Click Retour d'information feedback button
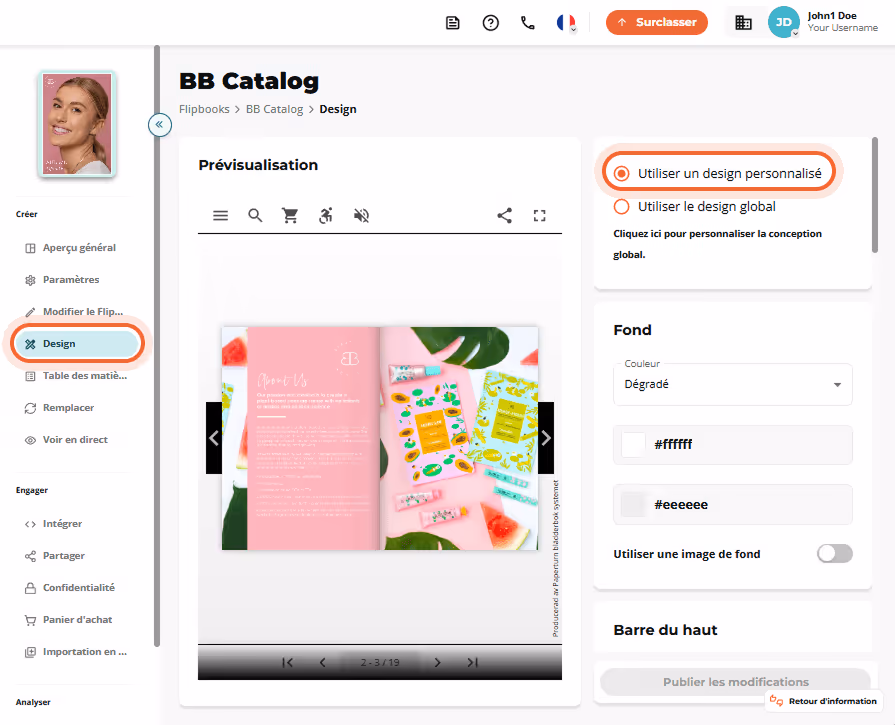Screen dimensions: 895x725 [x=824, y=701]
